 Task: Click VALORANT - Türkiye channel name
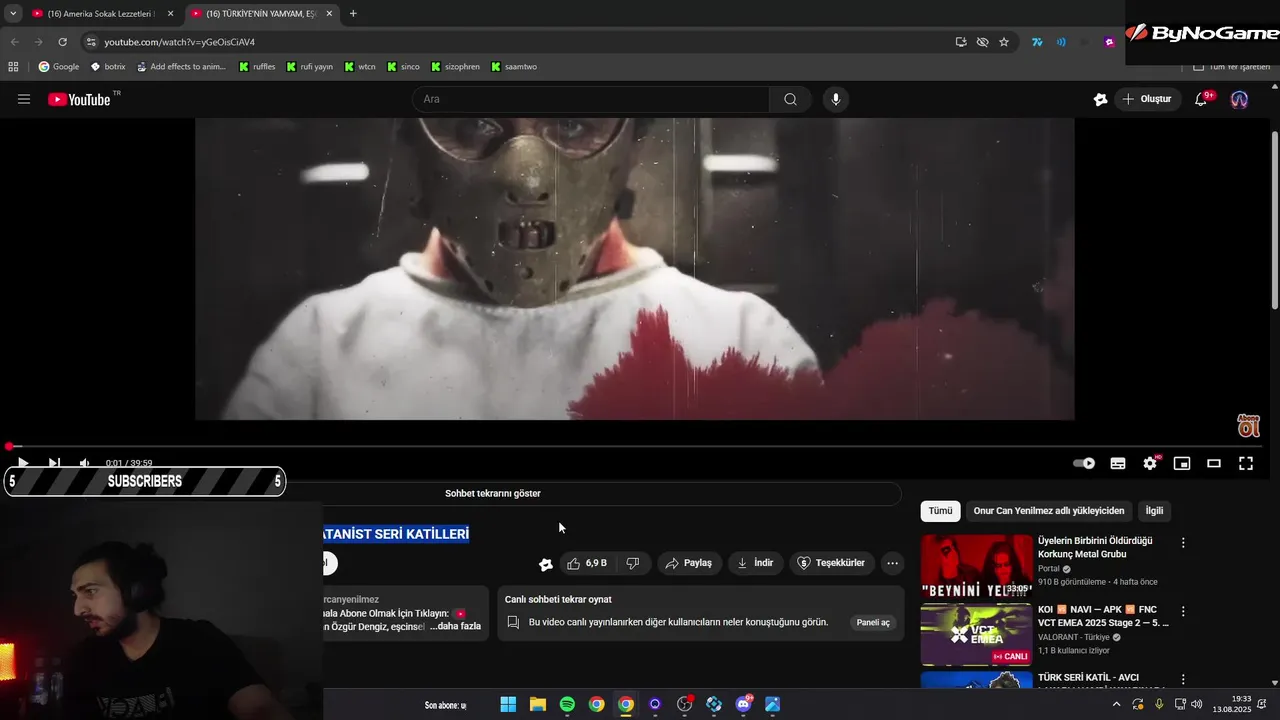[x=1073, y=637]
